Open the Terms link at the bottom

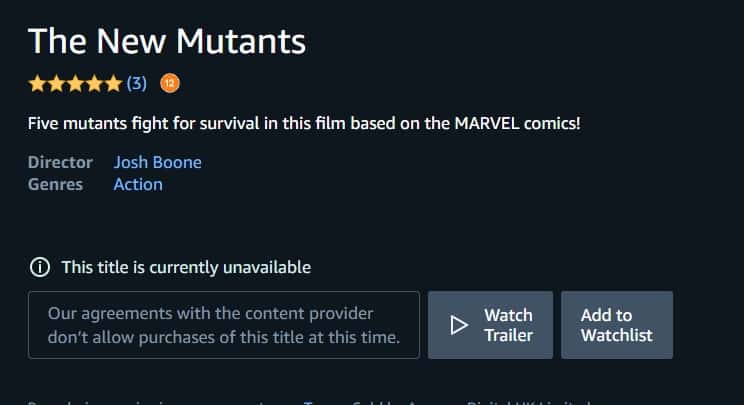click(324, 402)
